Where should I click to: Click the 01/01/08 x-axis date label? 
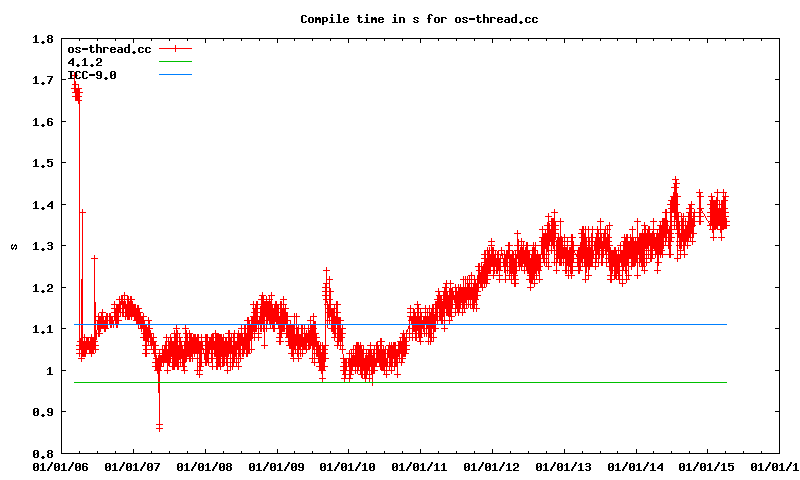click(204, 466)
